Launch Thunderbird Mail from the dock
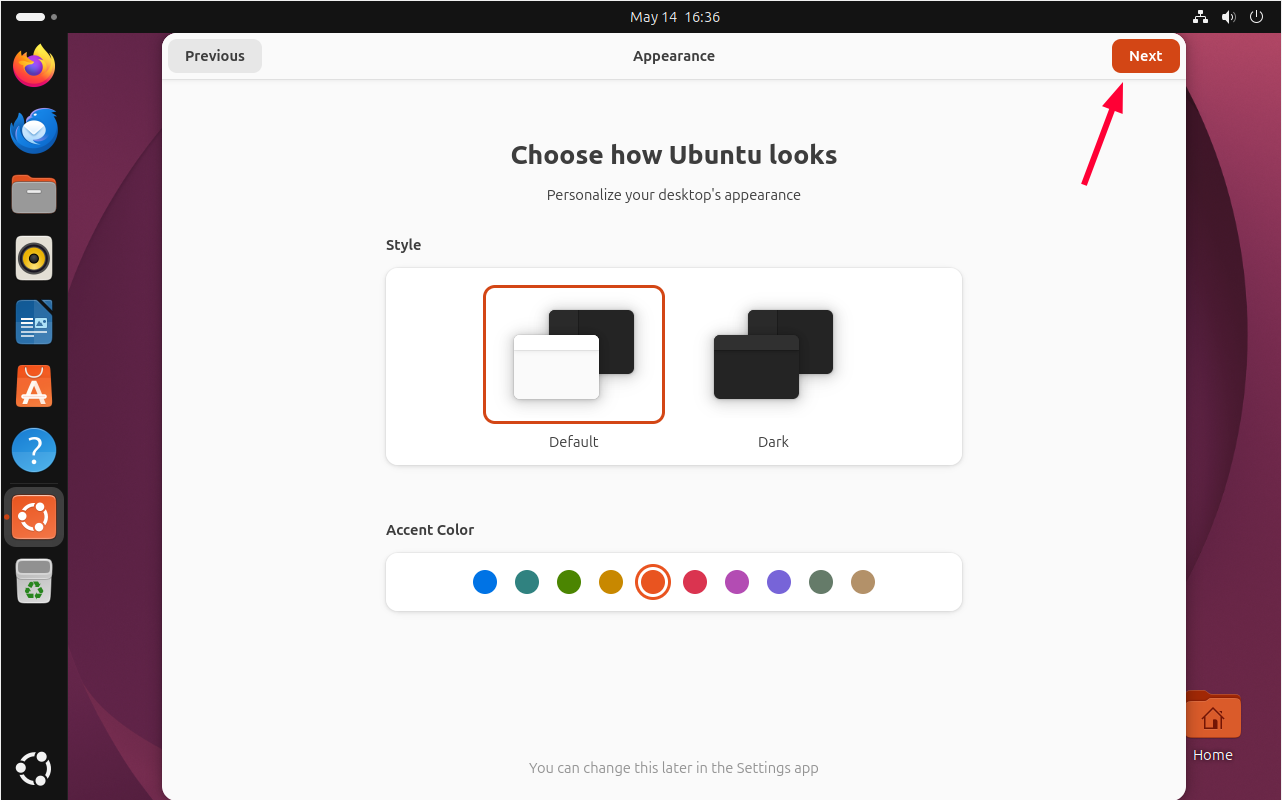 point(34,131)
